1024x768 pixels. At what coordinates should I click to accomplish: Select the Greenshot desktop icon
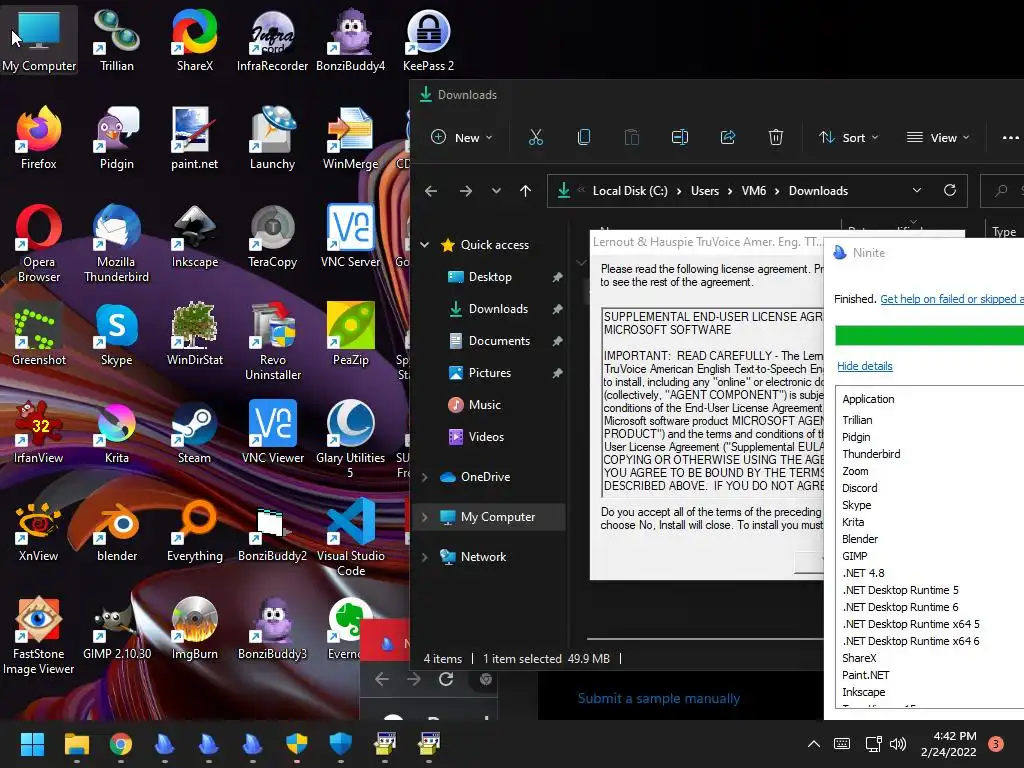[39, 334]
